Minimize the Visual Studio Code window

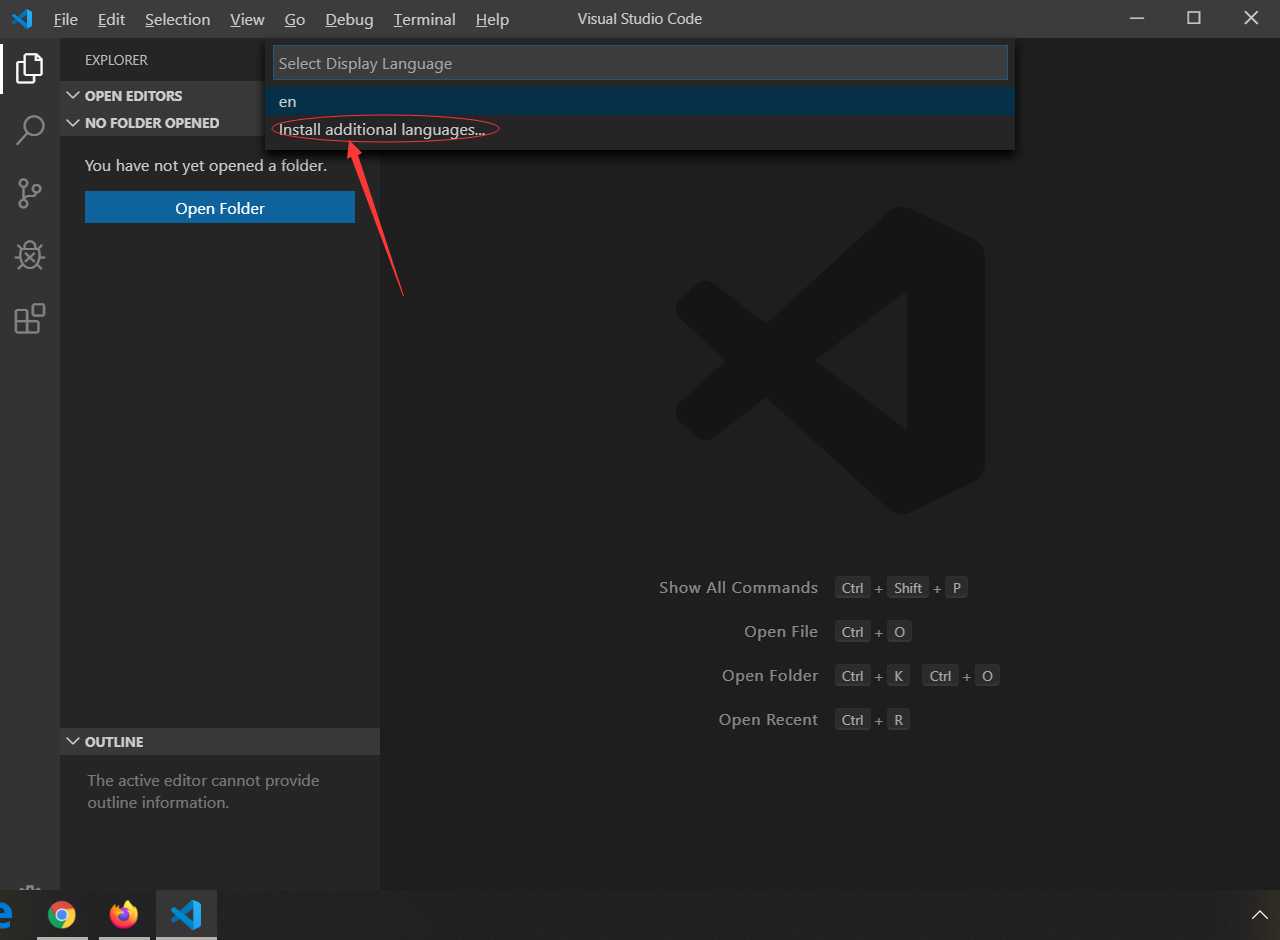click(x=1136, y=18)
